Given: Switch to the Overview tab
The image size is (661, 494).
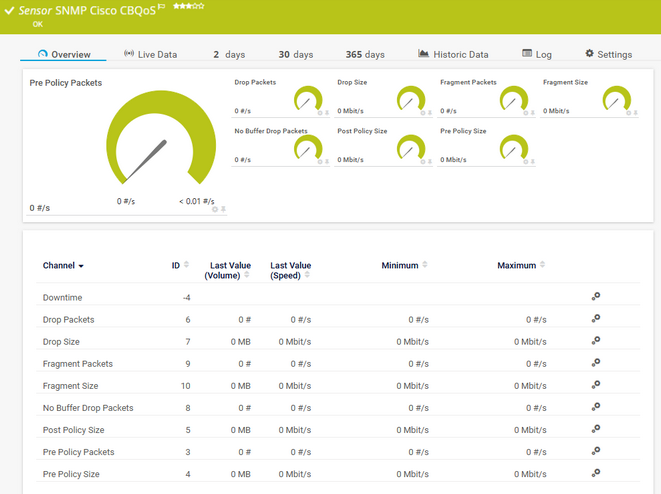Looking at the screenshot, I should point(64,54).
